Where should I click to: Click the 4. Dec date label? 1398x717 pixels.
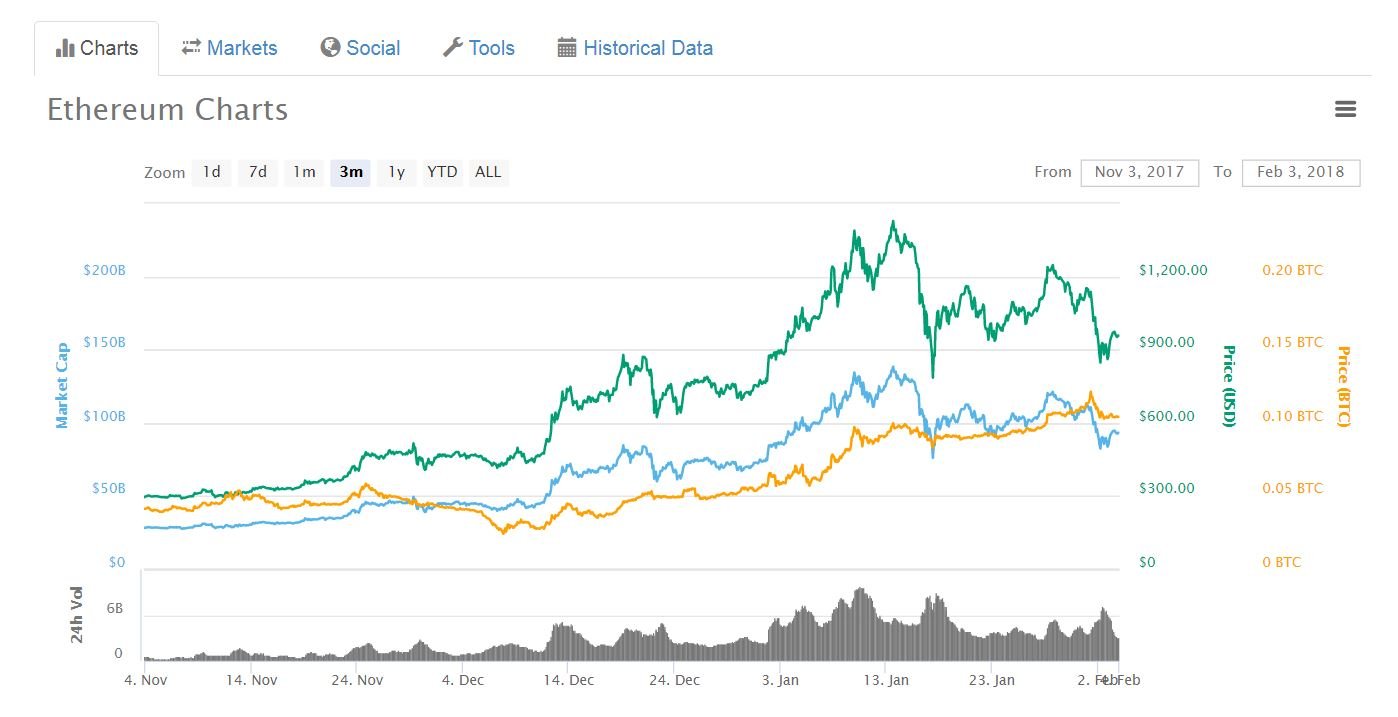(x=462, y=680)
